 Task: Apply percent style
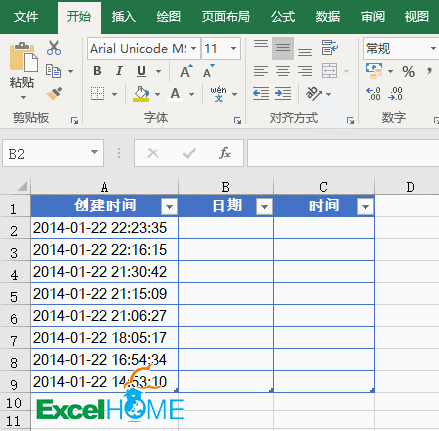(408, 71)
